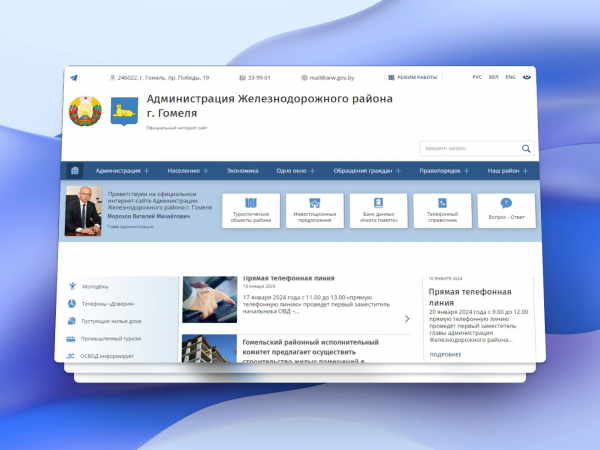Click house icon on Инвестиционные предложения tile
The width and height of the screenshot is (600, 450).
click(x=315, y=203)
